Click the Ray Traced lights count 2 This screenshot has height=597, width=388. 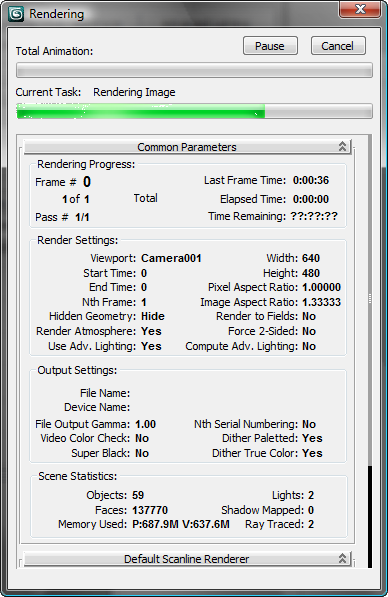[x=311, y=524]
